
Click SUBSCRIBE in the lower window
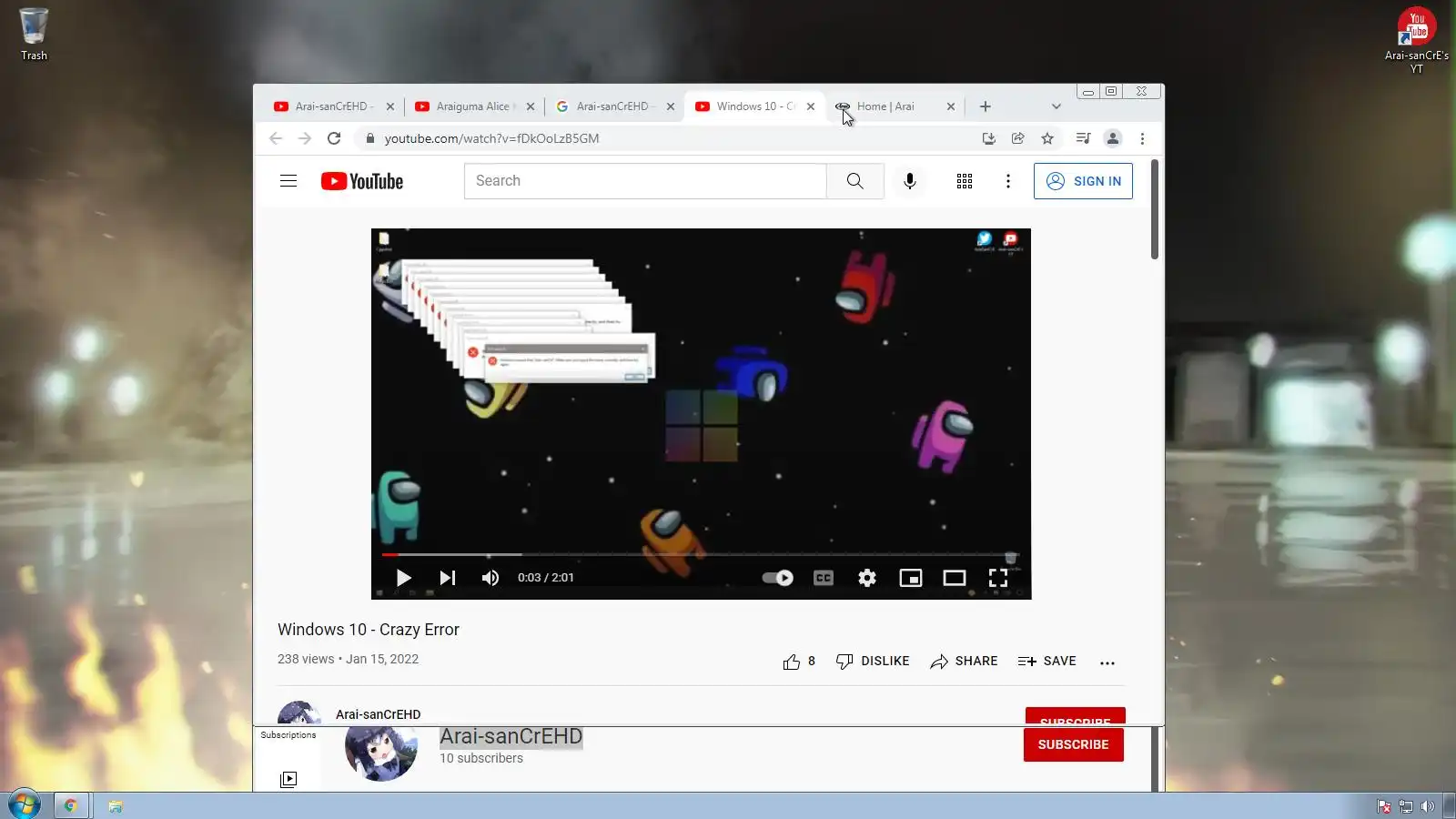click(1074, 744)
